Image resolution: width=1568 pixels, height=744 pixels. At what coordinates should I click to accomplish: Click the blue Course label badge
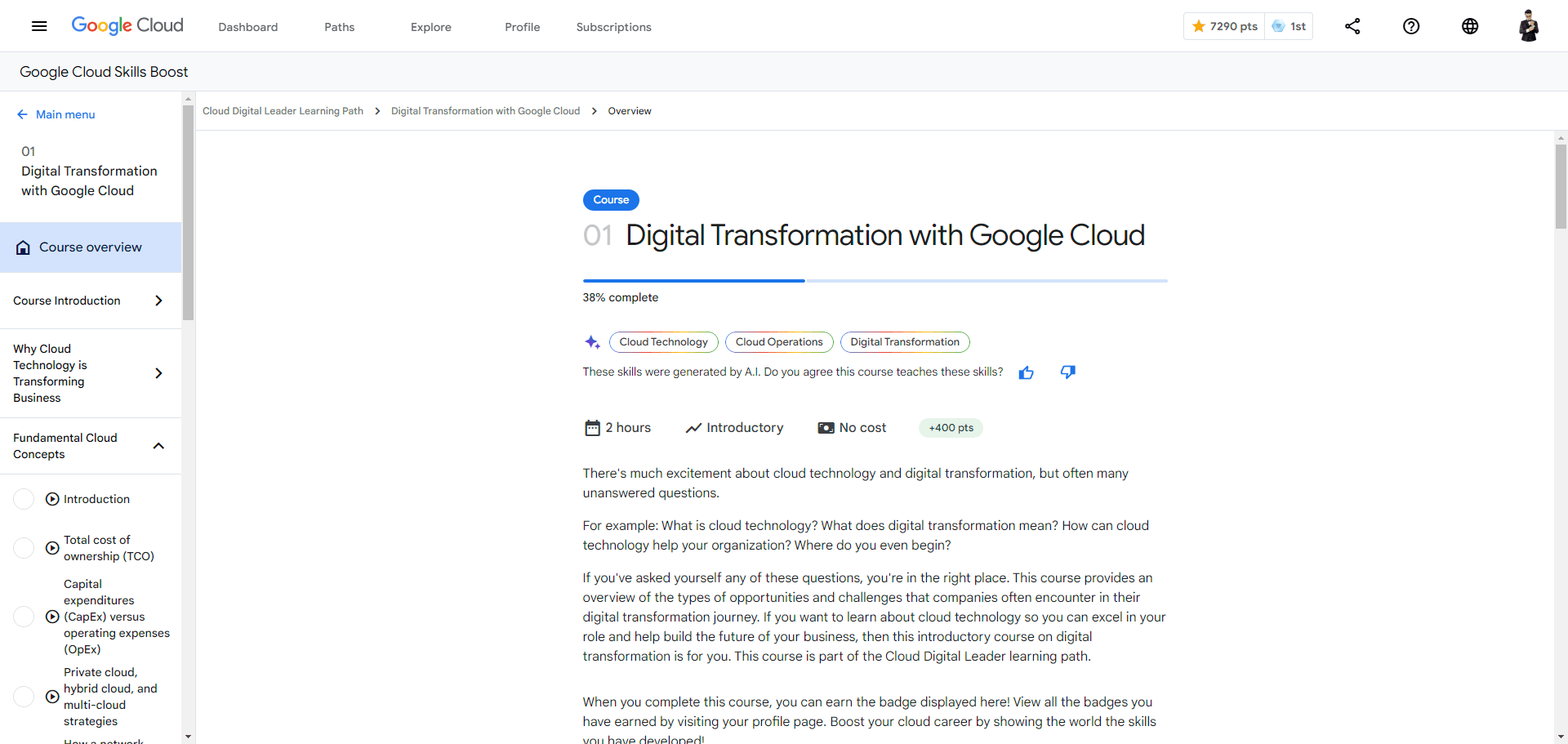pyautogui.click(x=611, y=200)
